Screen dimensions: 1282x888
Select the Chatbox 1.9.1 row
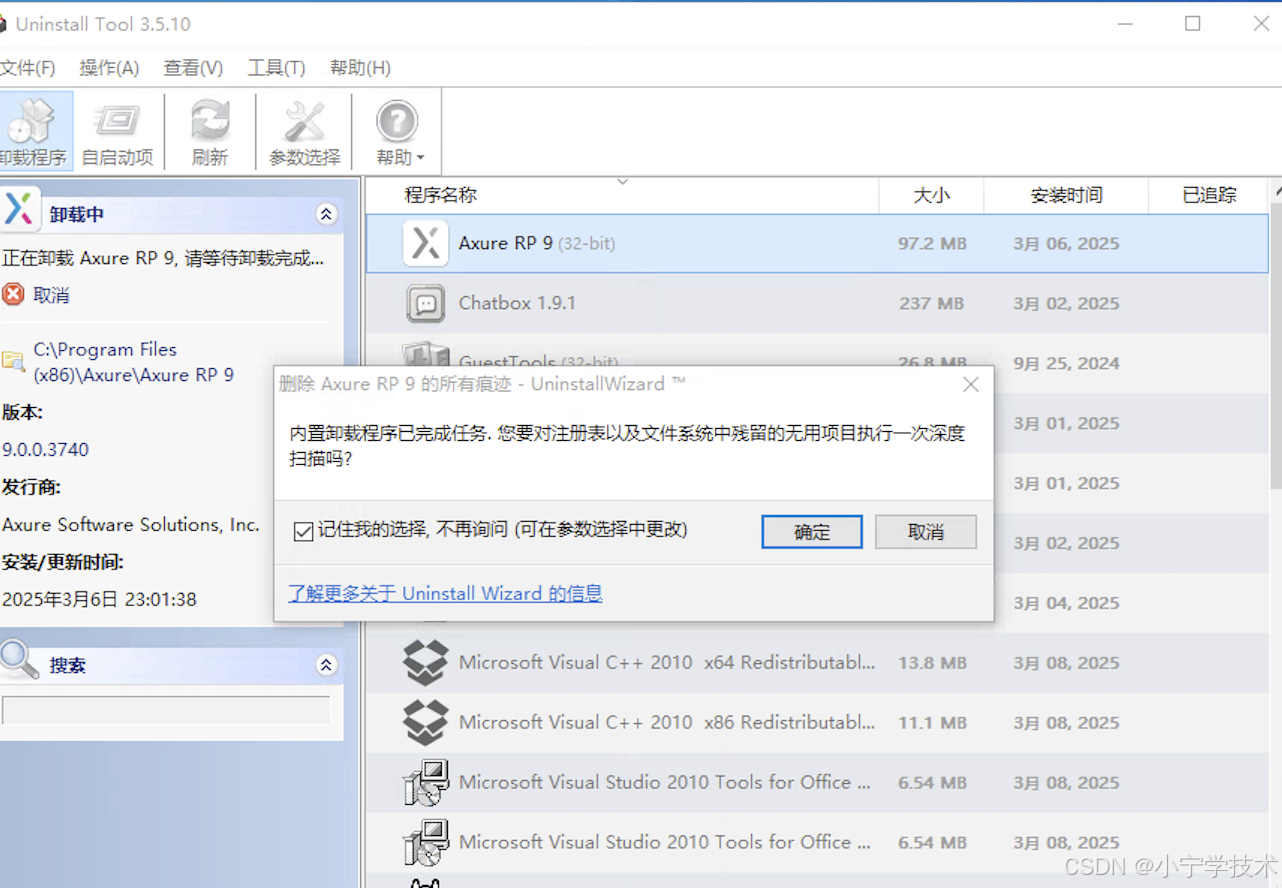point(817,303)
